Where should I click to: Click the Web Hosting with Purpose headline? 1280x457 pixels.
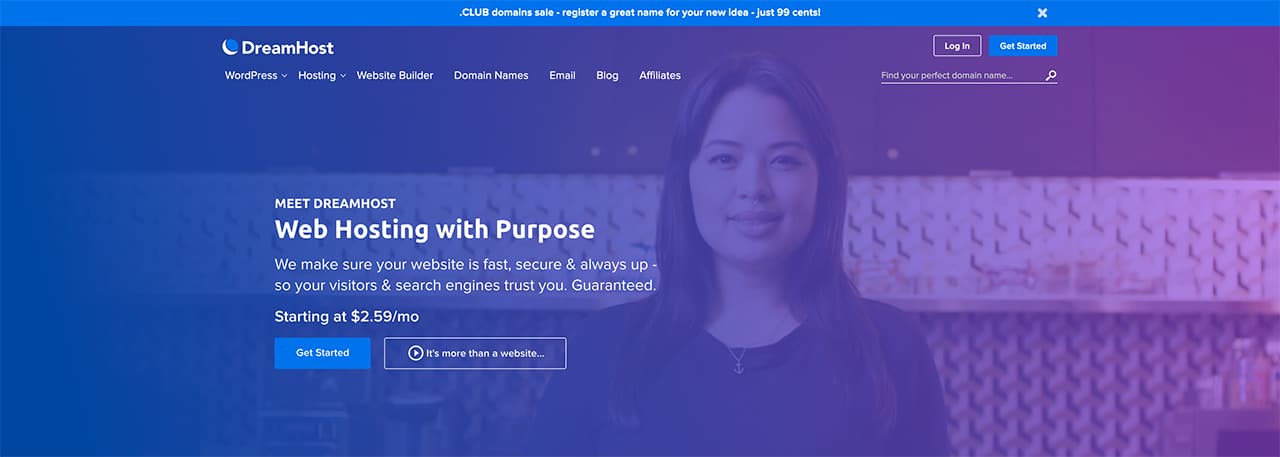434,229
